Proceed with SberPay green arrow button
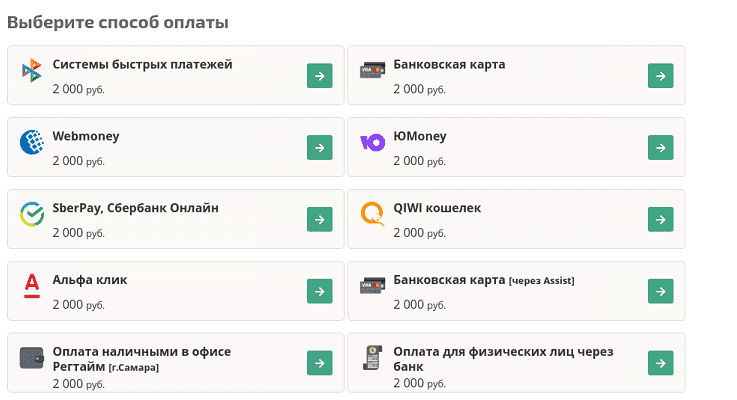 [x=320, y=220]
